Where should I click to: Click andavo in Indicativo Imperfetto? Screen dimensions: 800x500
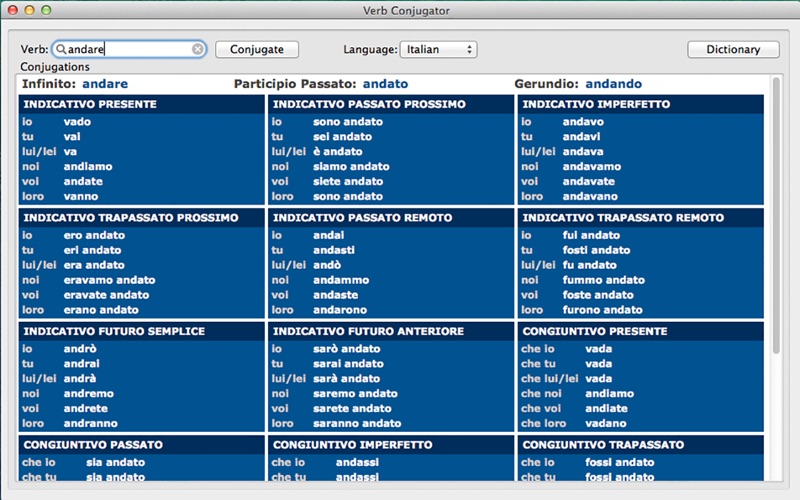(x=583, y=121)
